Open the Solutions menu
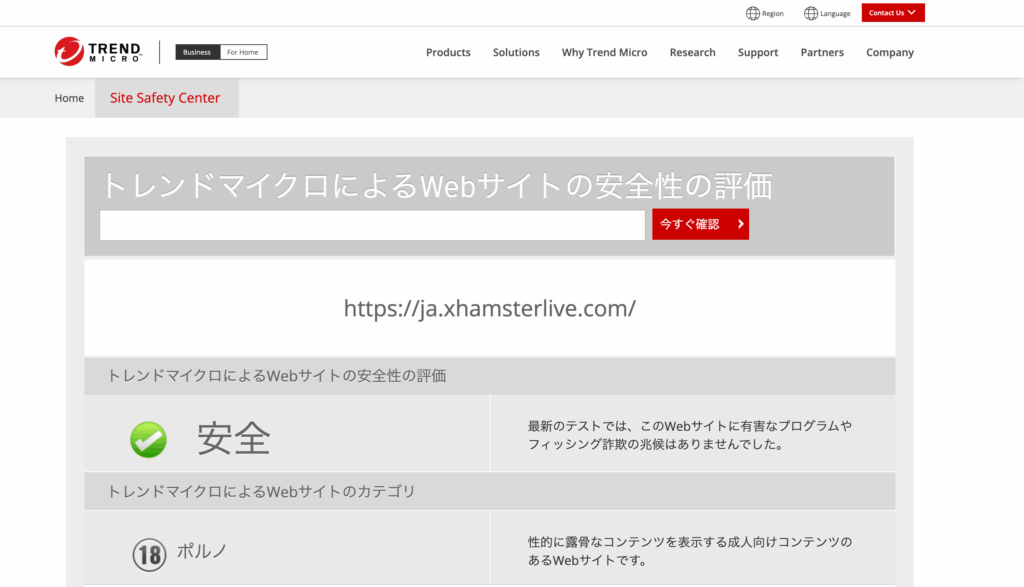Image resolution: width=1024 pixels, height=587 pixels. (516, 52)
